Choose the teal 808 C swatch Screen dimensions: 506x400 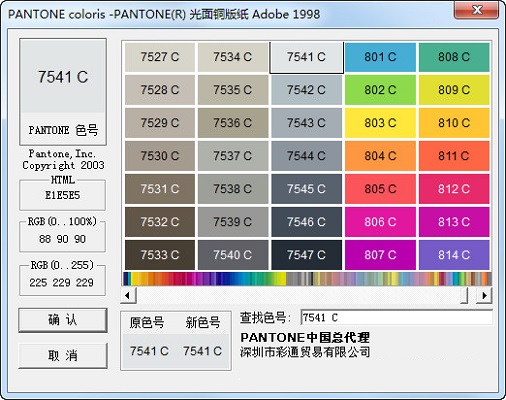[x=454, y=57]
